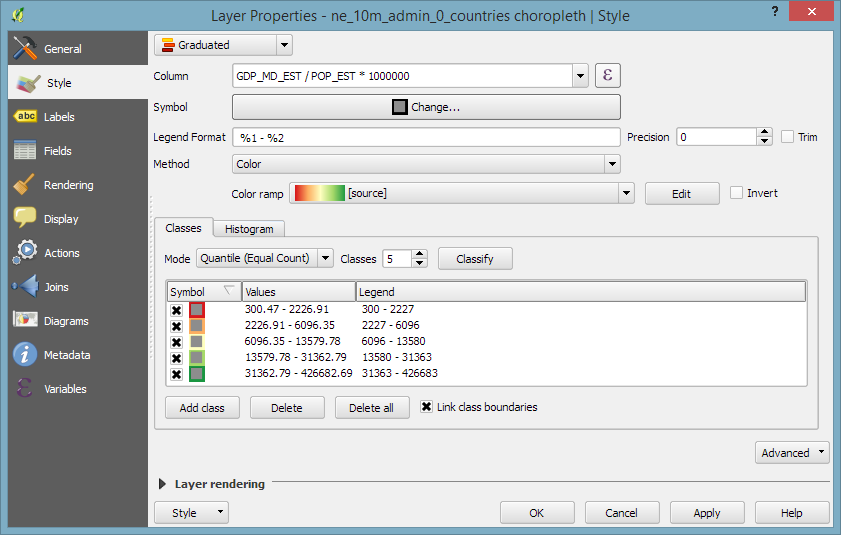Toggle the Invert color ramp checkbox
The height and width of the screenshot is (535, 841).
[737, 193]
